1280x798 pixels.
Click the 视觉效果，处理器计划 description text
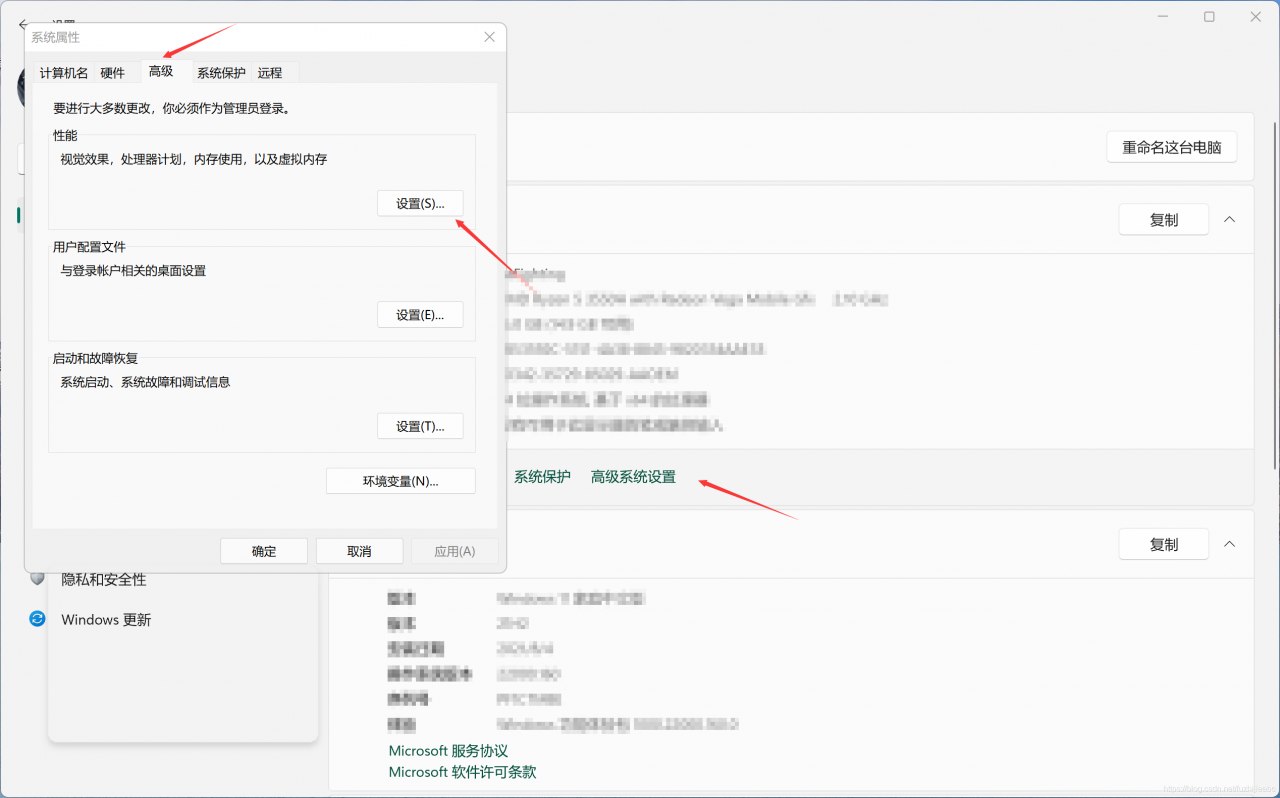tap(194, 159)
